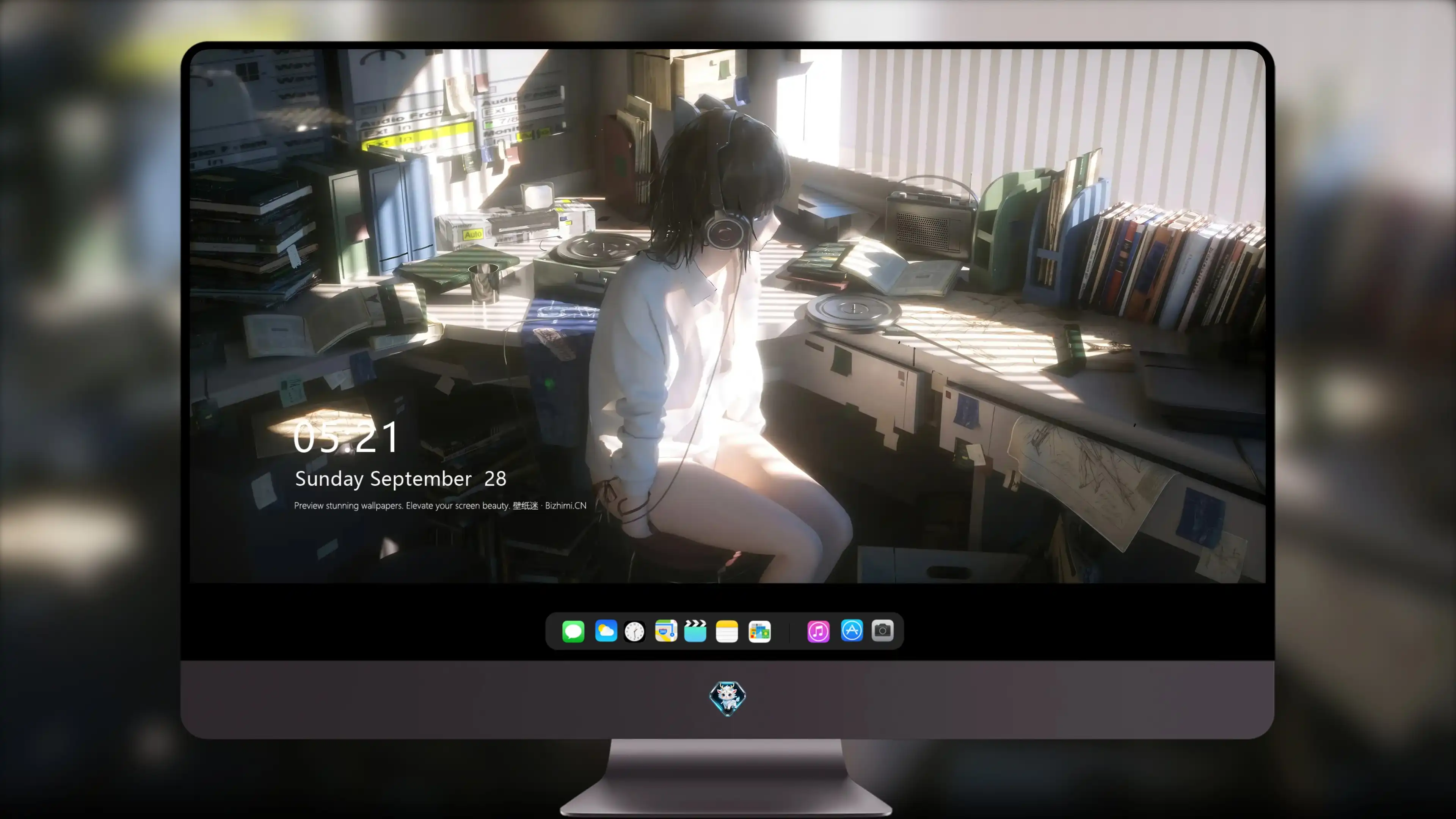Screen dimensions: 1456x819
Task: Open the gray Camera app
Action: point(882,630)
